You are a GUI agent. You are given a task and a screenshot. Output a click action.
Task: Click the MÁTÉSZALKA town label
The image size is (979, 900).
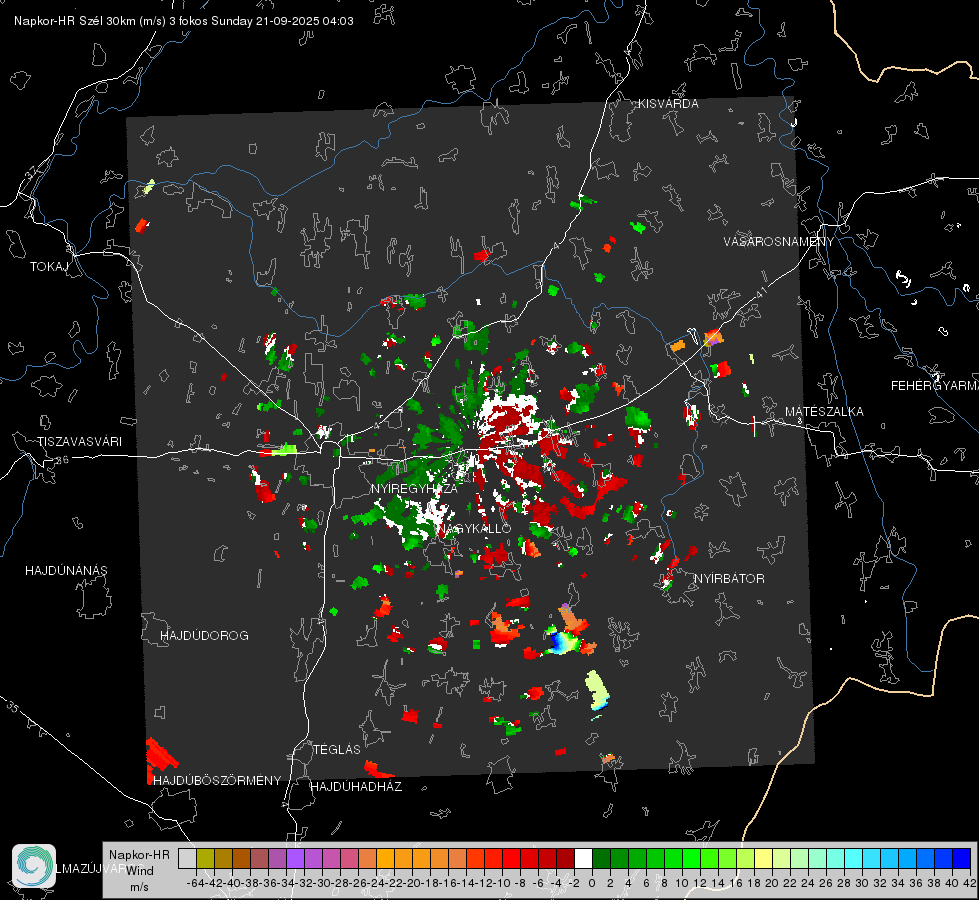point(824,412)
